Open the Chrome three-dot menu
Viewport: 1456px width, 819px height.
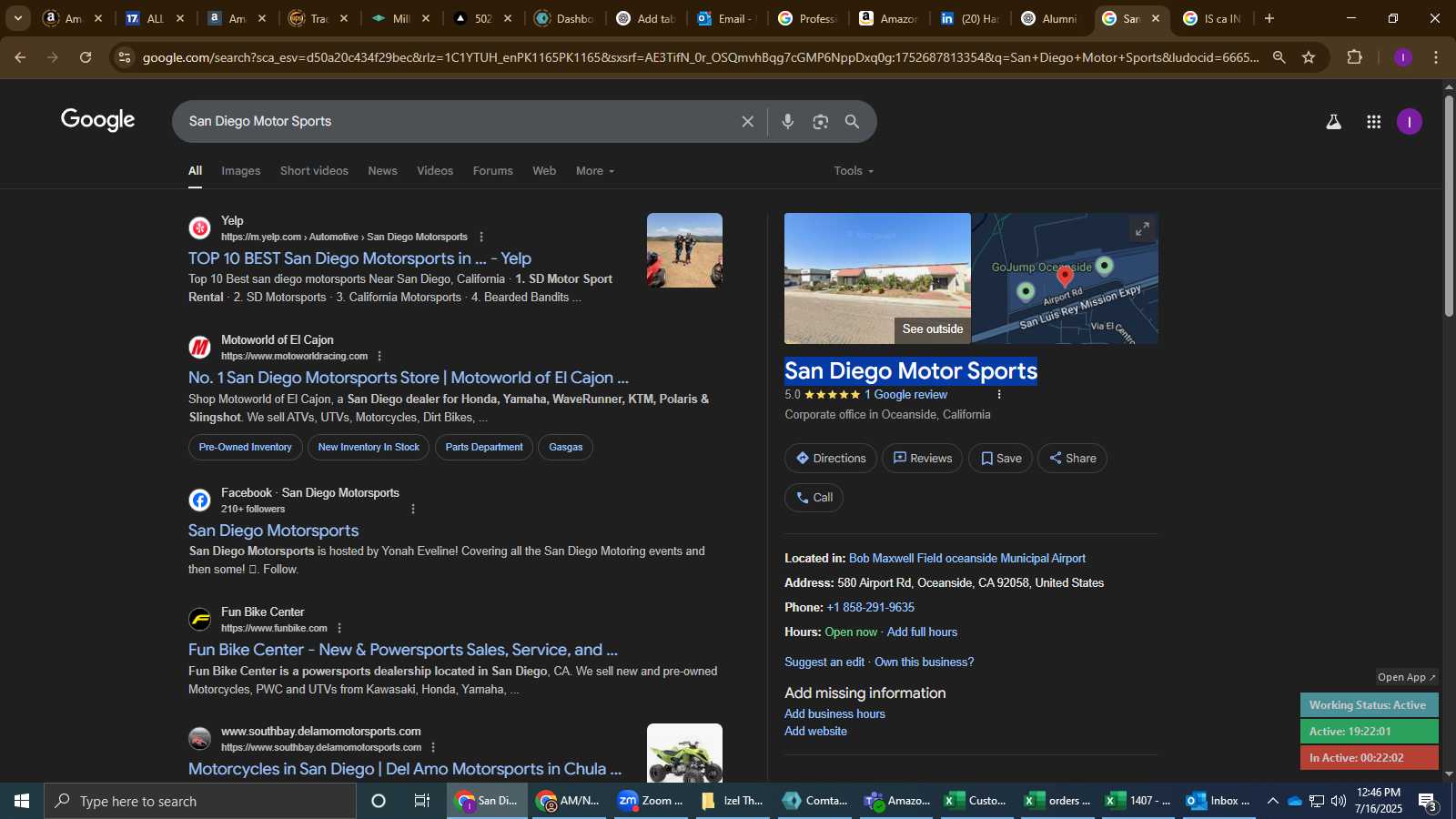pos(1436,57)
